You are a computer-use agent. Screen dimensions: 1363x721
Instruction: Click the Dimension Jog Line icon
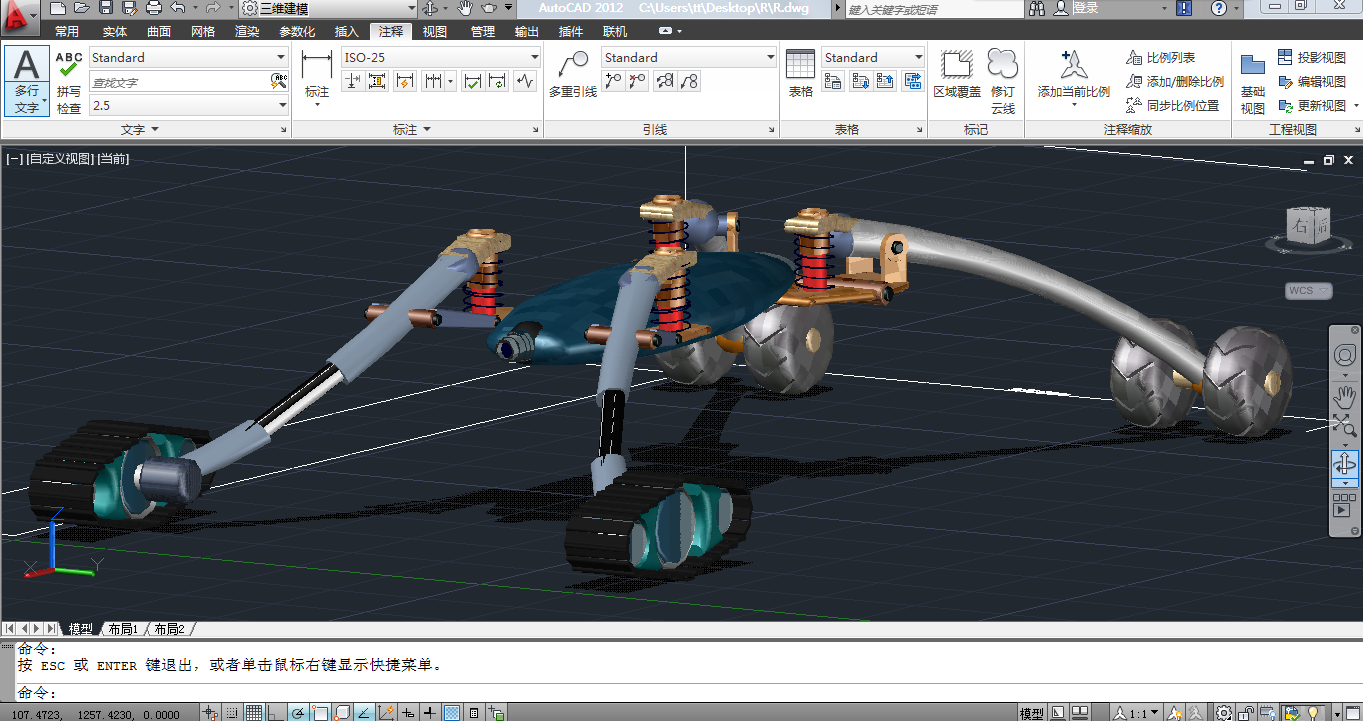pyautogui.click(x=525, y=81)
